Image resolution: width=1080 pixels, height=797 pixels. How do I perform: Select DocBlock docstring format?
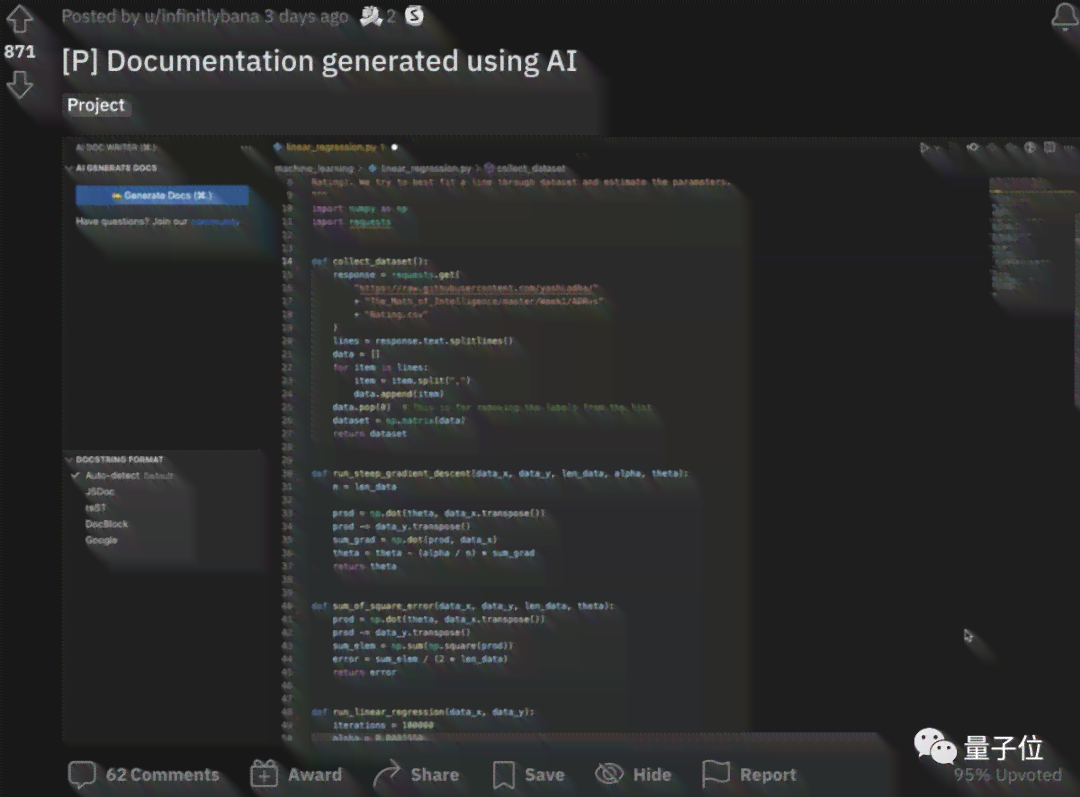coord(107,524)
